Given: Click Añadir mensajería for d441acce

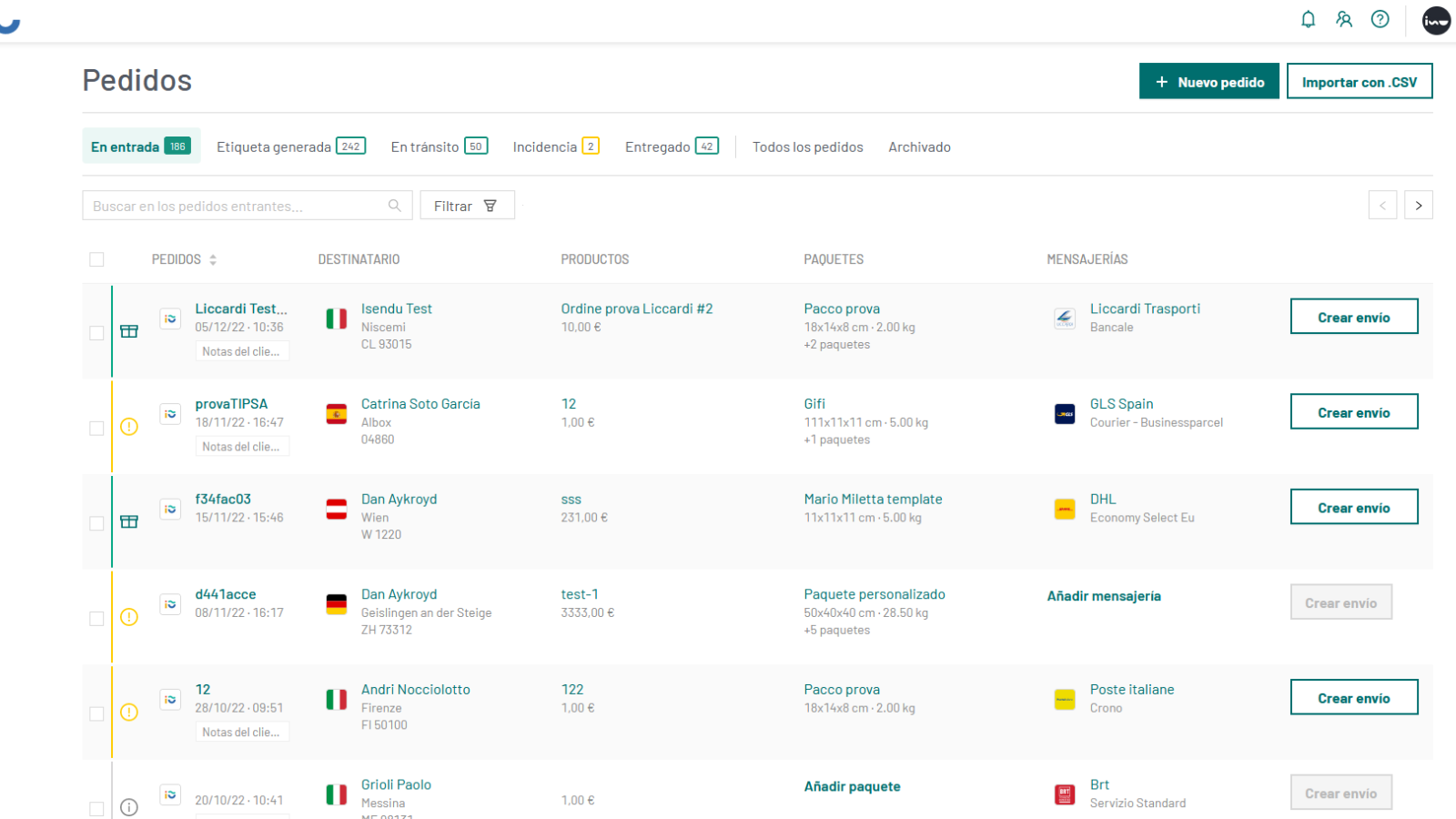Looking at the screenshot, I should (1104, 596).
